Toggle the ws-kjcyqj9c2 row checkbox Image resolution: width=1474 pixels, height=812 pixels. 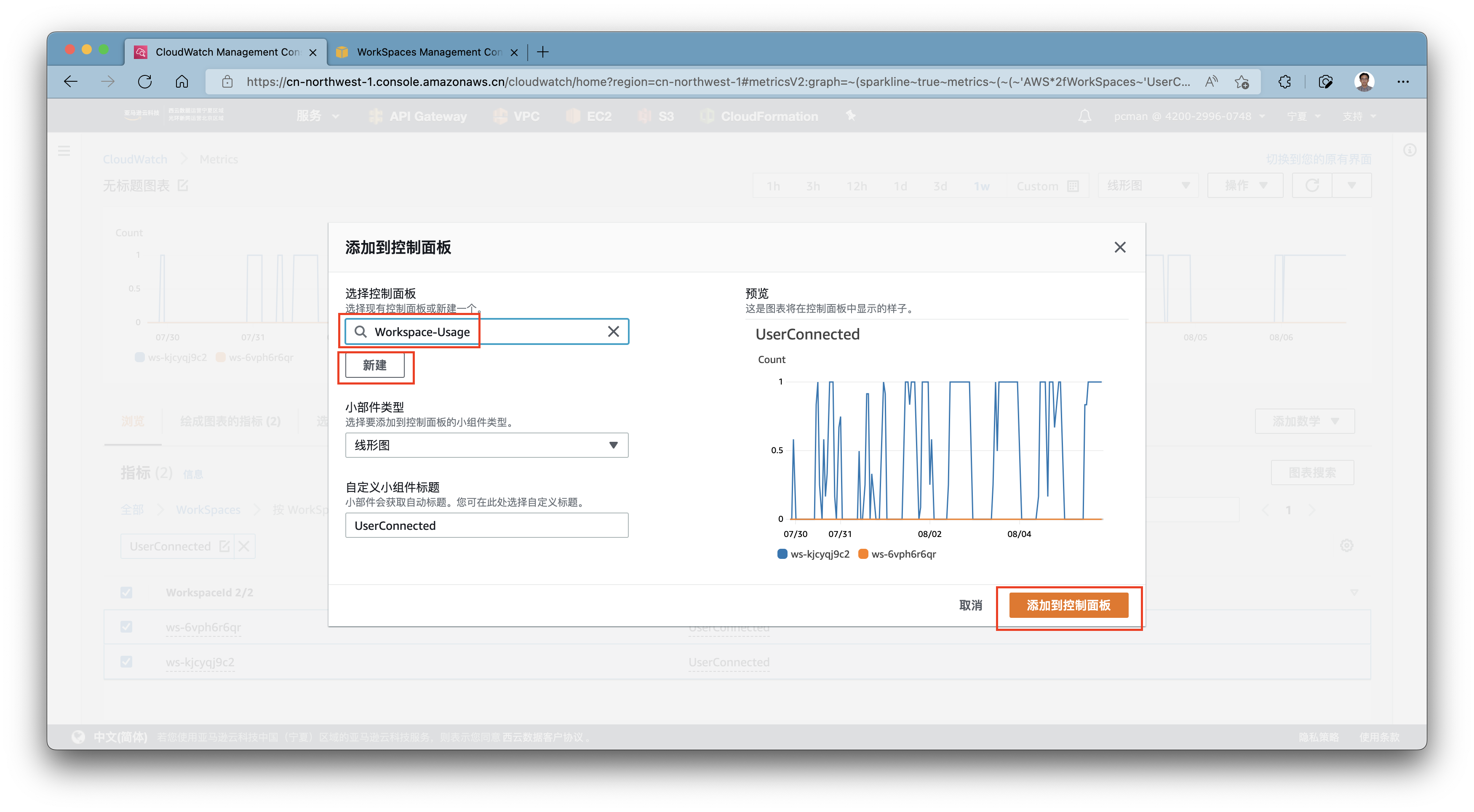click(126, 662)
